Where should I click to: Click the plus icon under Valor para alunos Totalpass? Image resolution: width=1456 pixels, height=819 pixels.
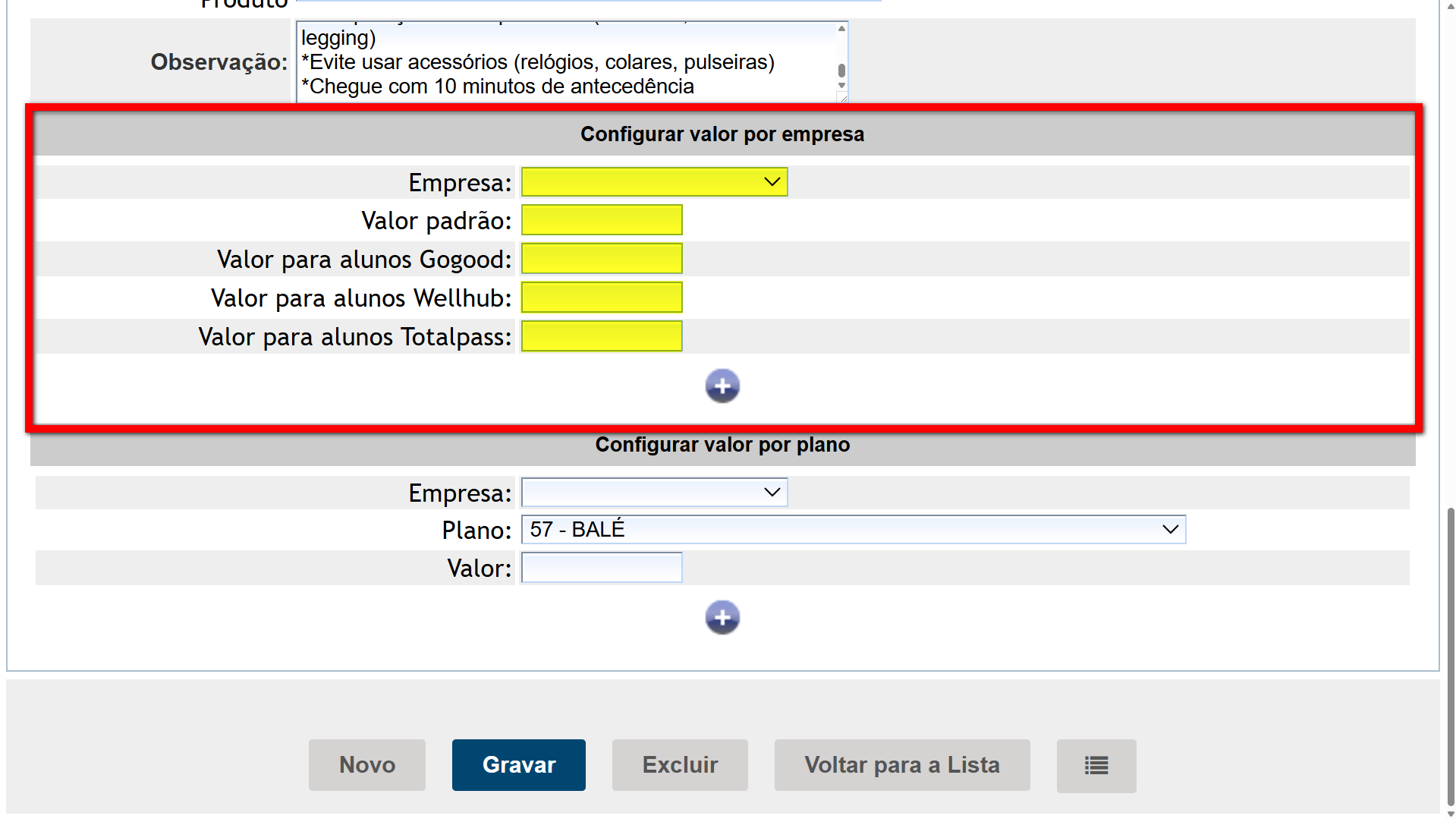(722, 386)
